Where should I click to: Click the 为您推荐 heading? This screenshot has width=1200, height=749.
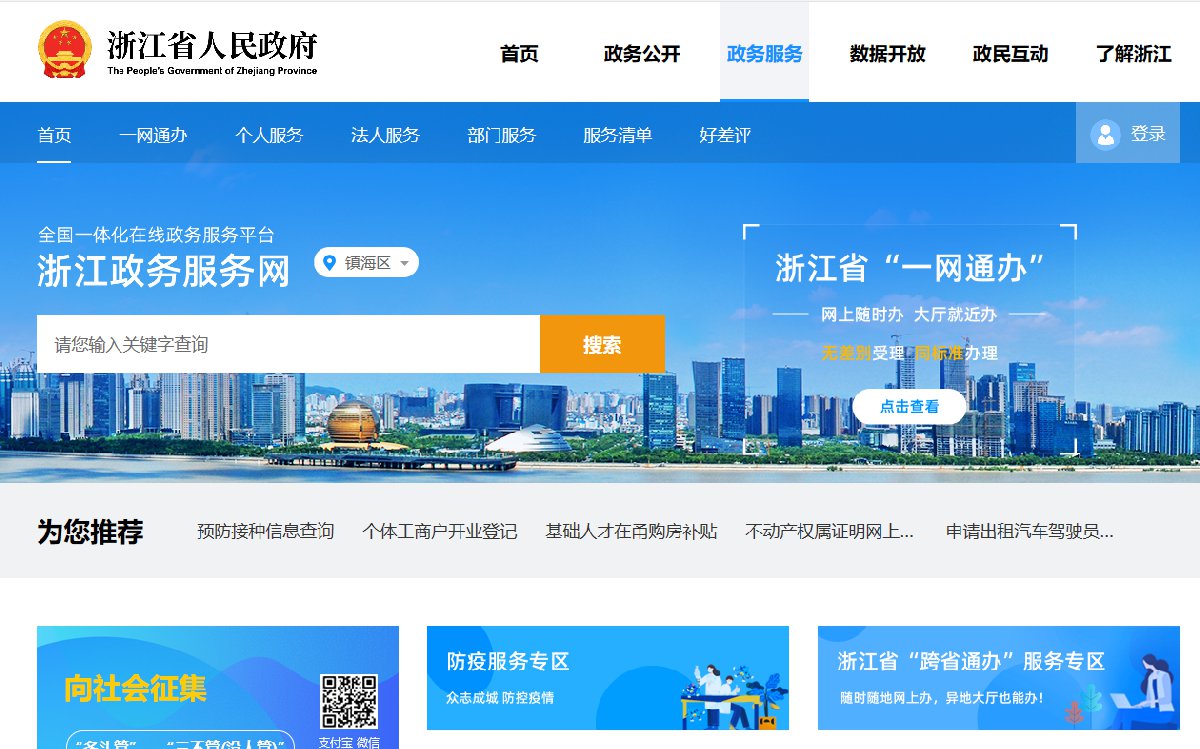click(90, 532)
